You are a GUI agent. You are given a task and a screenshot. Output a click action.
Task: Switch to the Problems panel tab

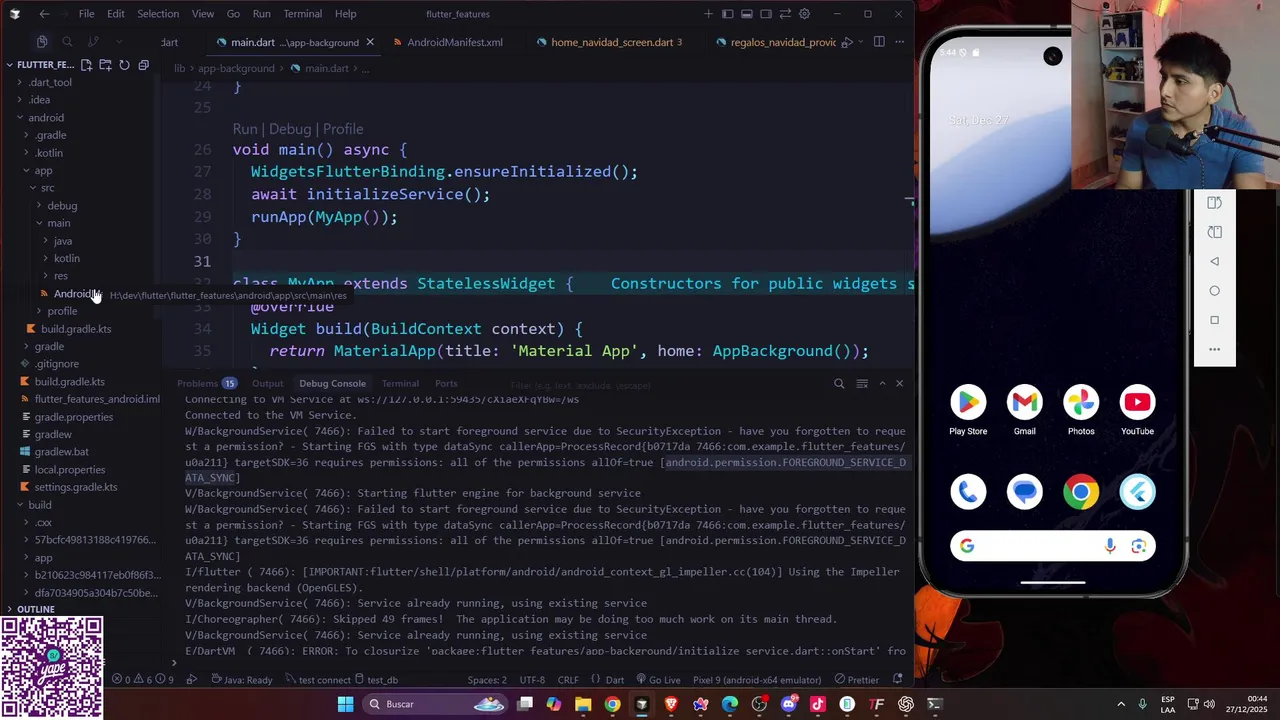tap(206, 383)
